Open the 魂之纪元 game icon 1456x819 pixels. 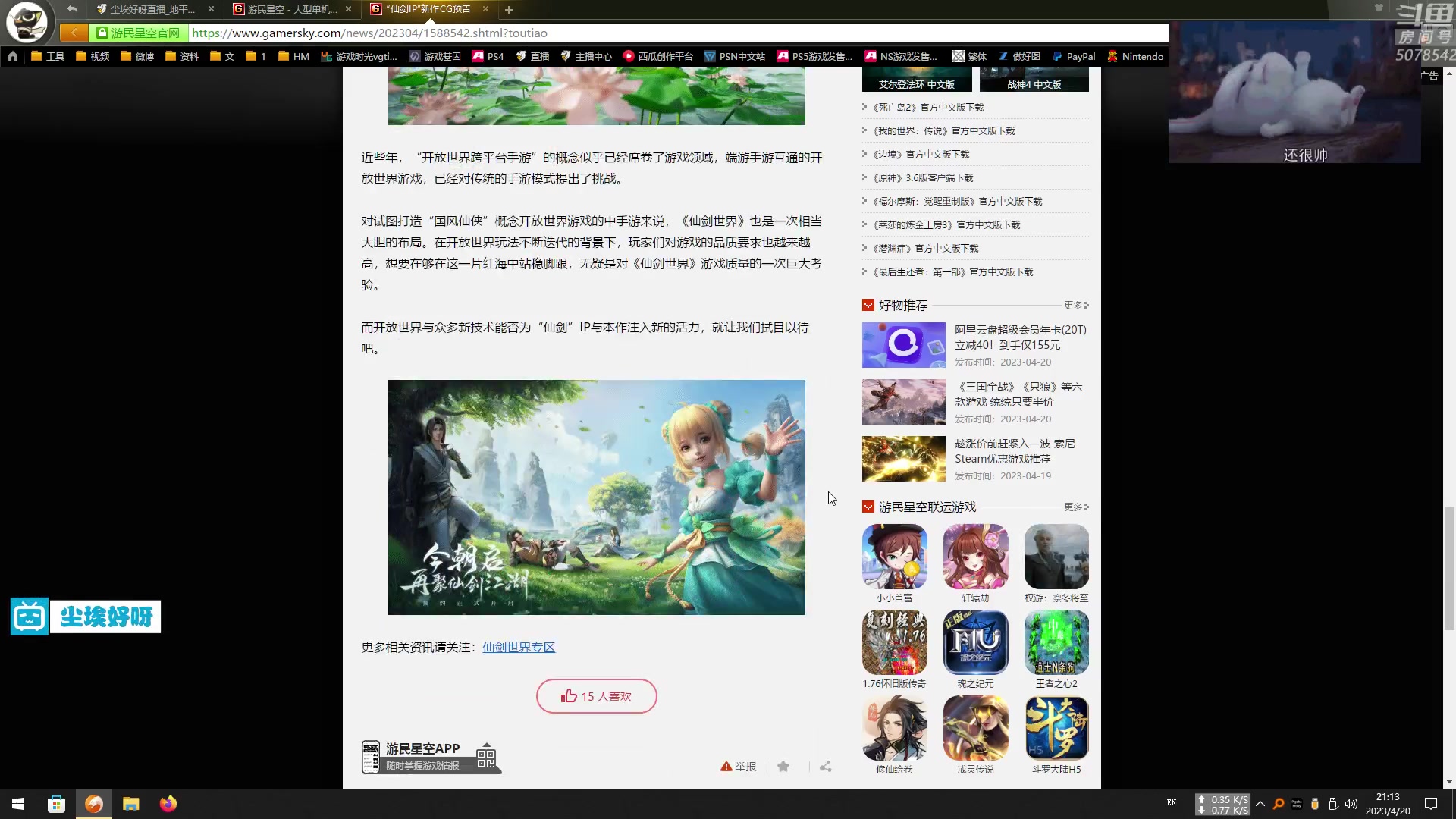coord(976,642)
